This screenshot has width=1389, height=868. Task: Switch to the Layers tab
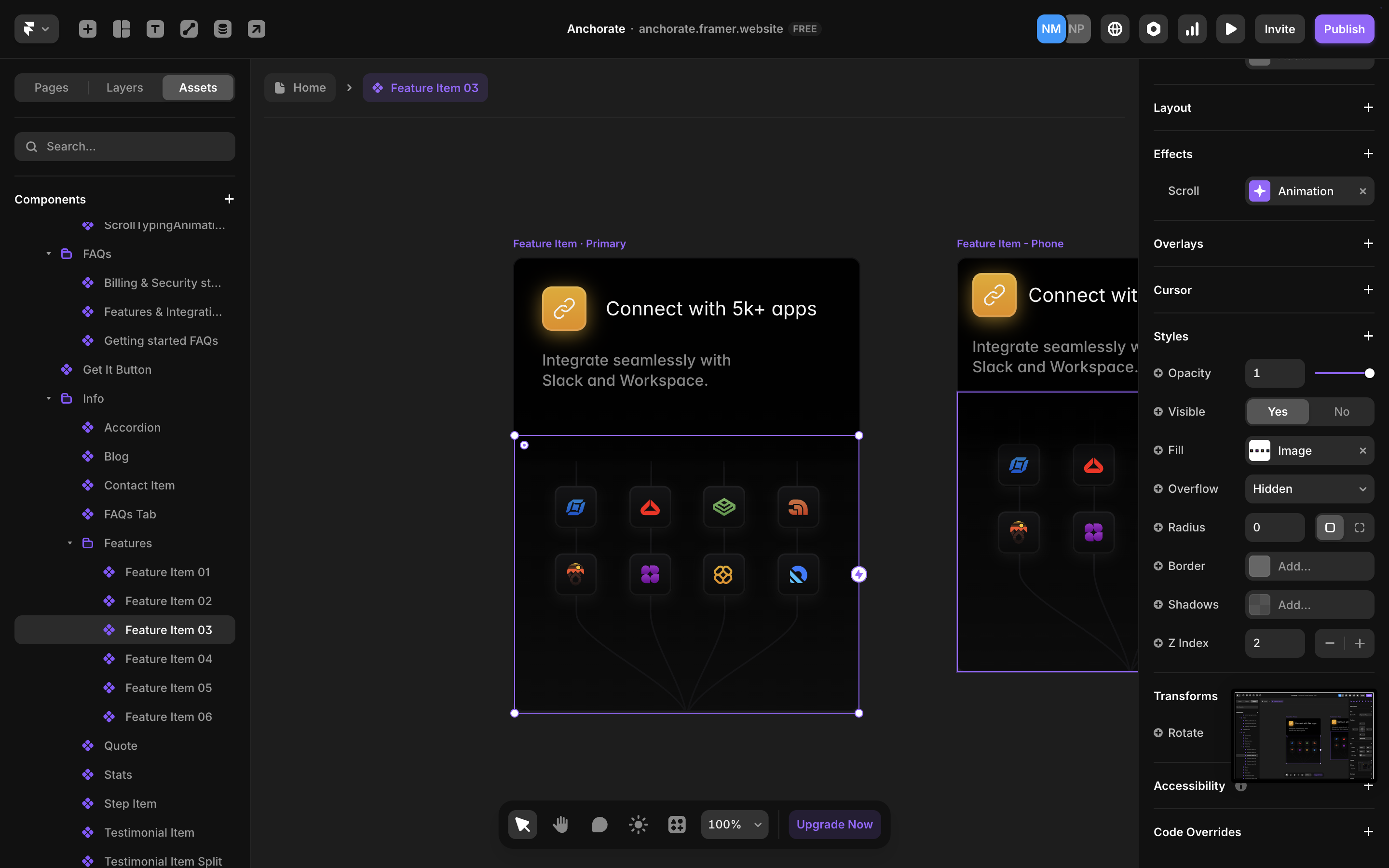coord(124,87)
